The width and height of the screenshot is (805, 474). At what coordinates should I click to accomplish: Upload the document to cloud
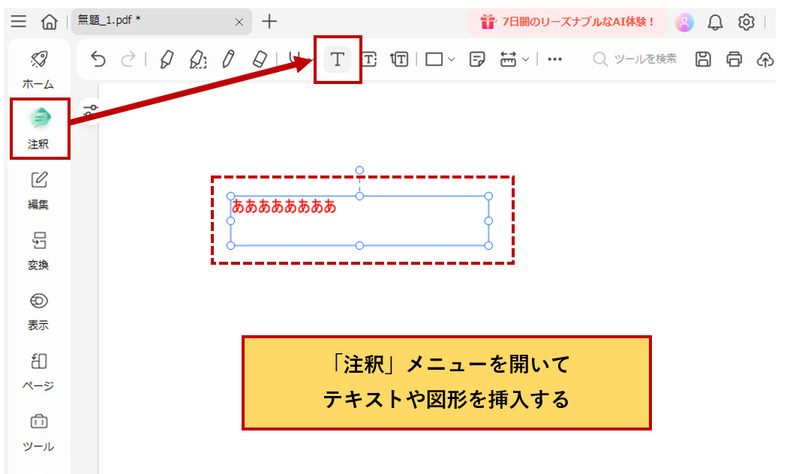click(x=765, y=60)
